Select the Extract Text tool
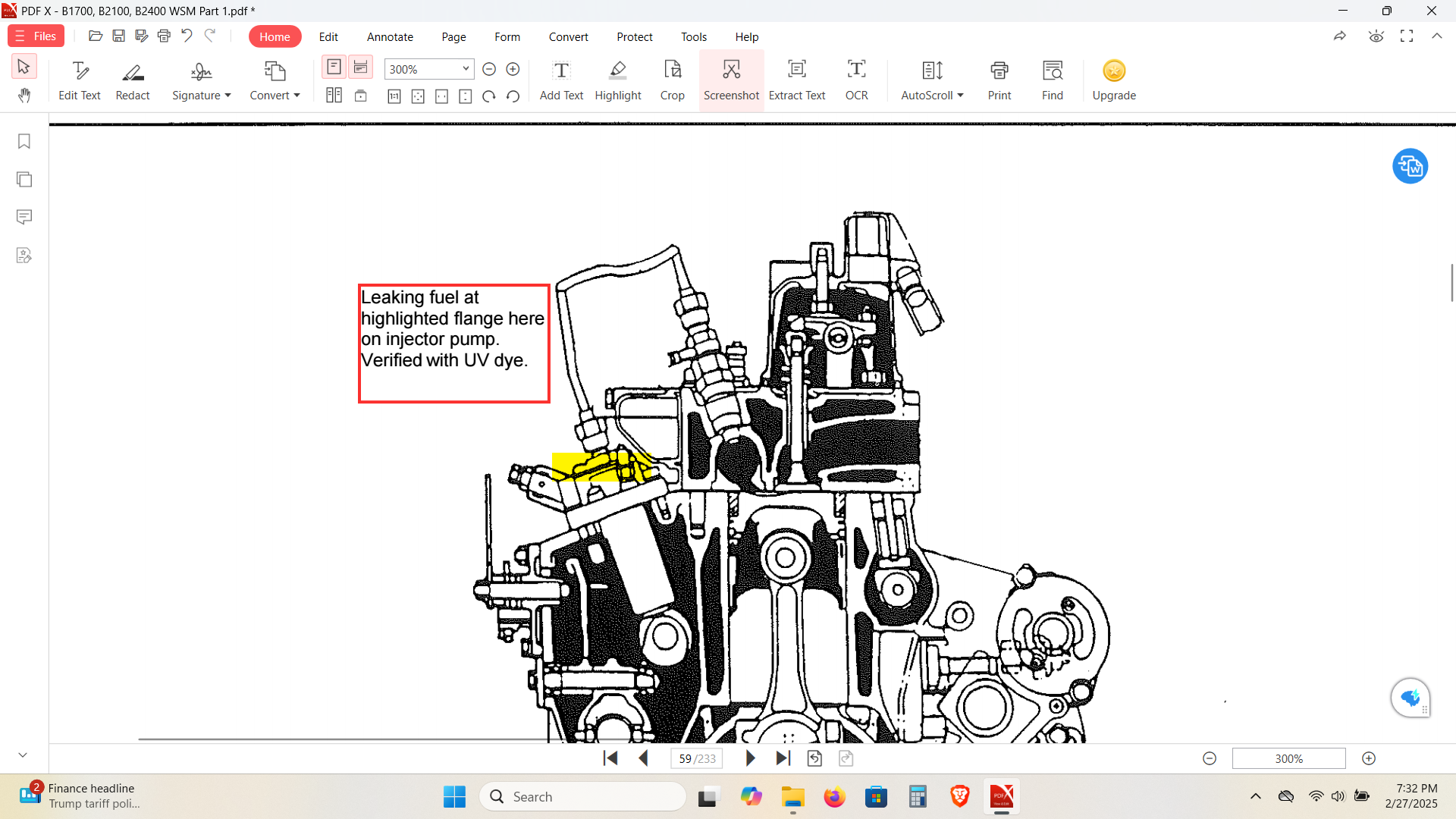This screenshot has width=1456, height=819. coord(797,79)
